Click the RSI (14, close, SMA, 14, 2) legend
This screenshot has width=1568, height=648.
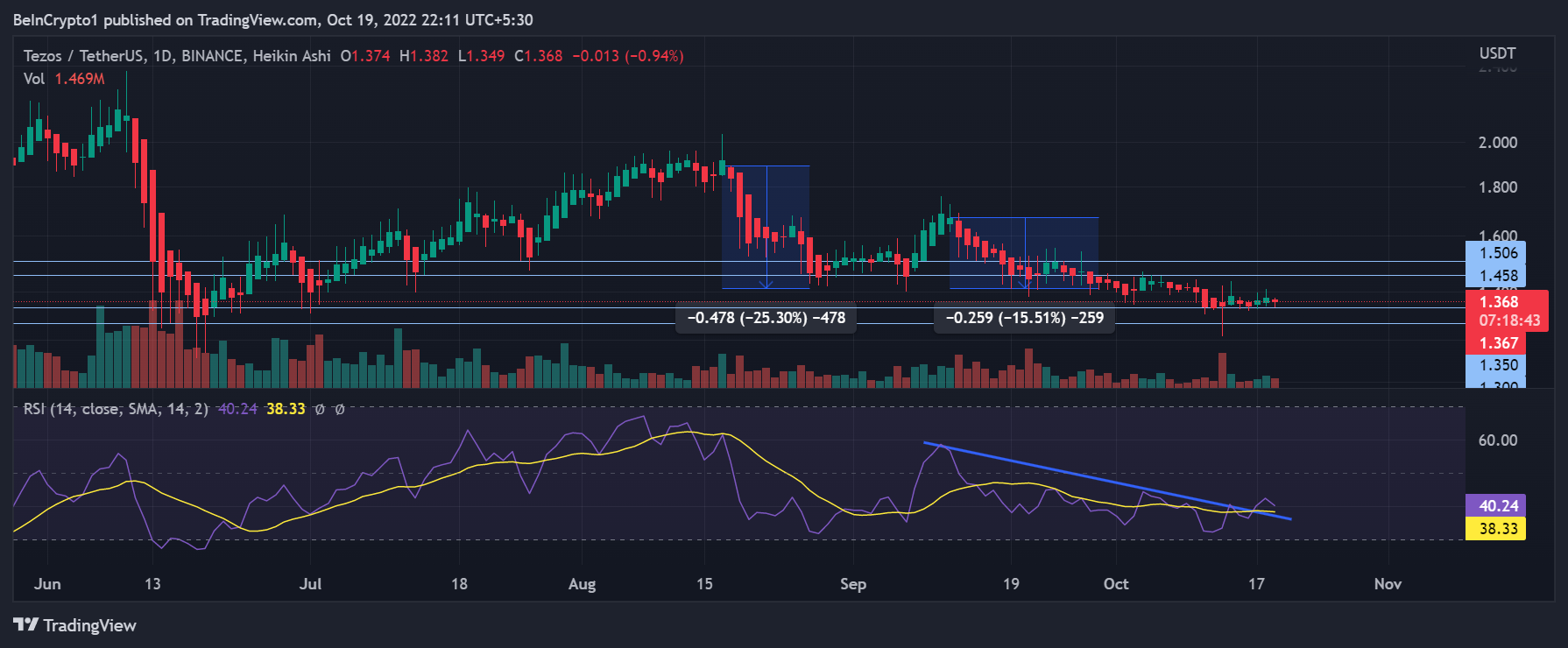coord(116,409)
